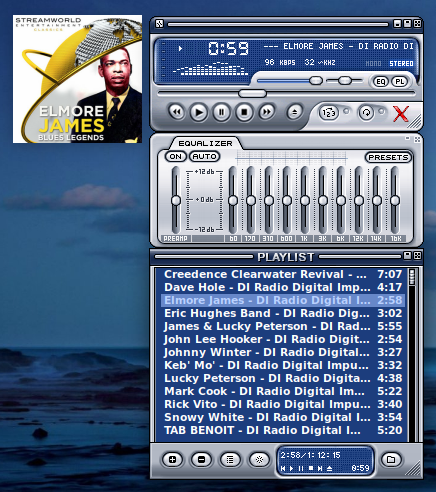Screen dimensions: 436x492
Task: Click the playlist mini play button
Action: tap(292, 468)
